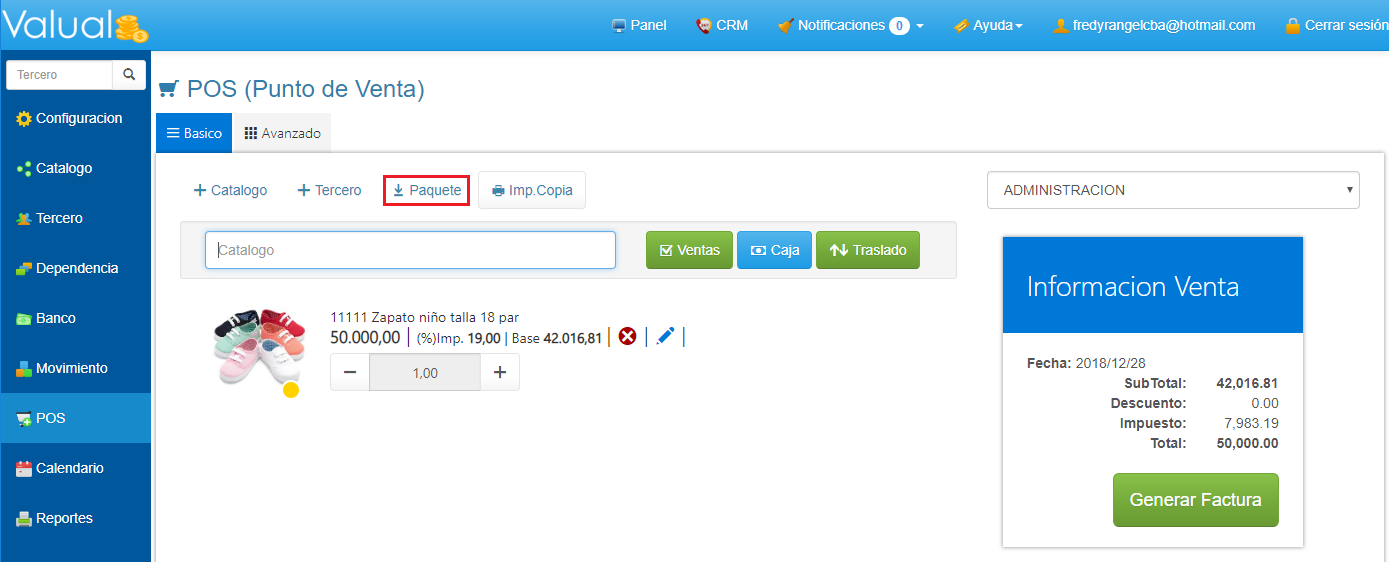
Task: Select the Basico tab
Action: (194, 133)
